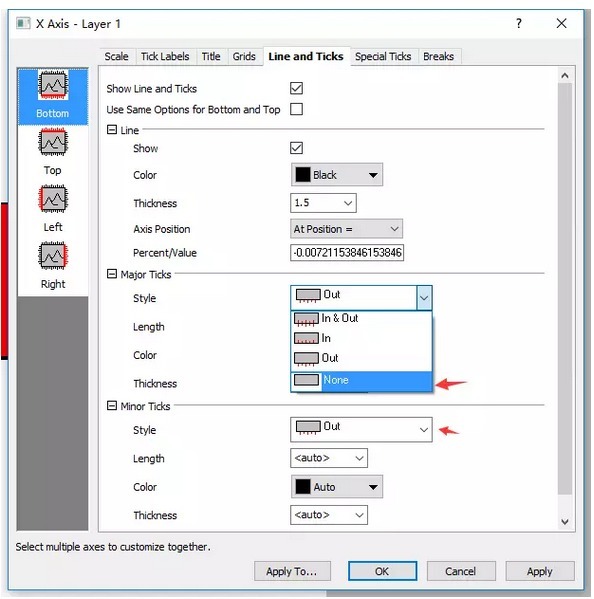
Task: Open the Line Color Black swatch
Action: 337,175
